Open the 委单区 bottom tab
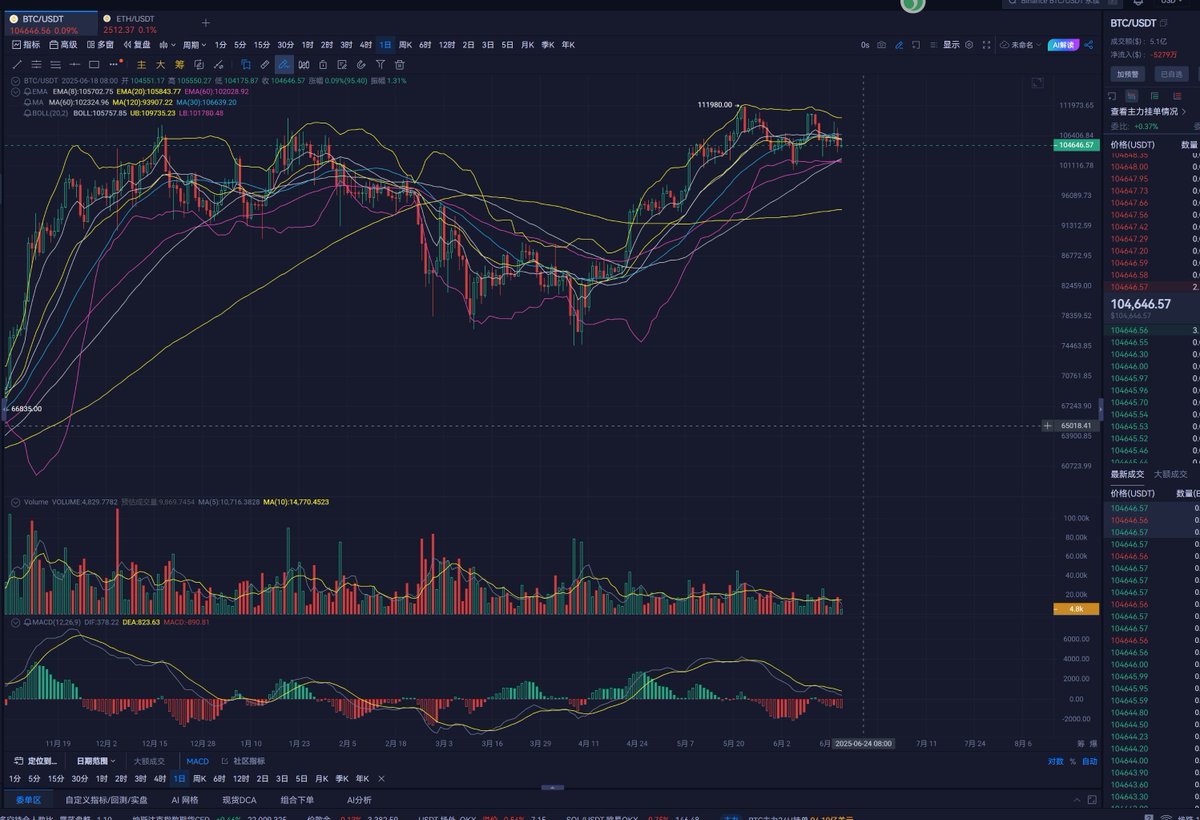Screen dimensions: 1200x820 [x=27, y=800]
